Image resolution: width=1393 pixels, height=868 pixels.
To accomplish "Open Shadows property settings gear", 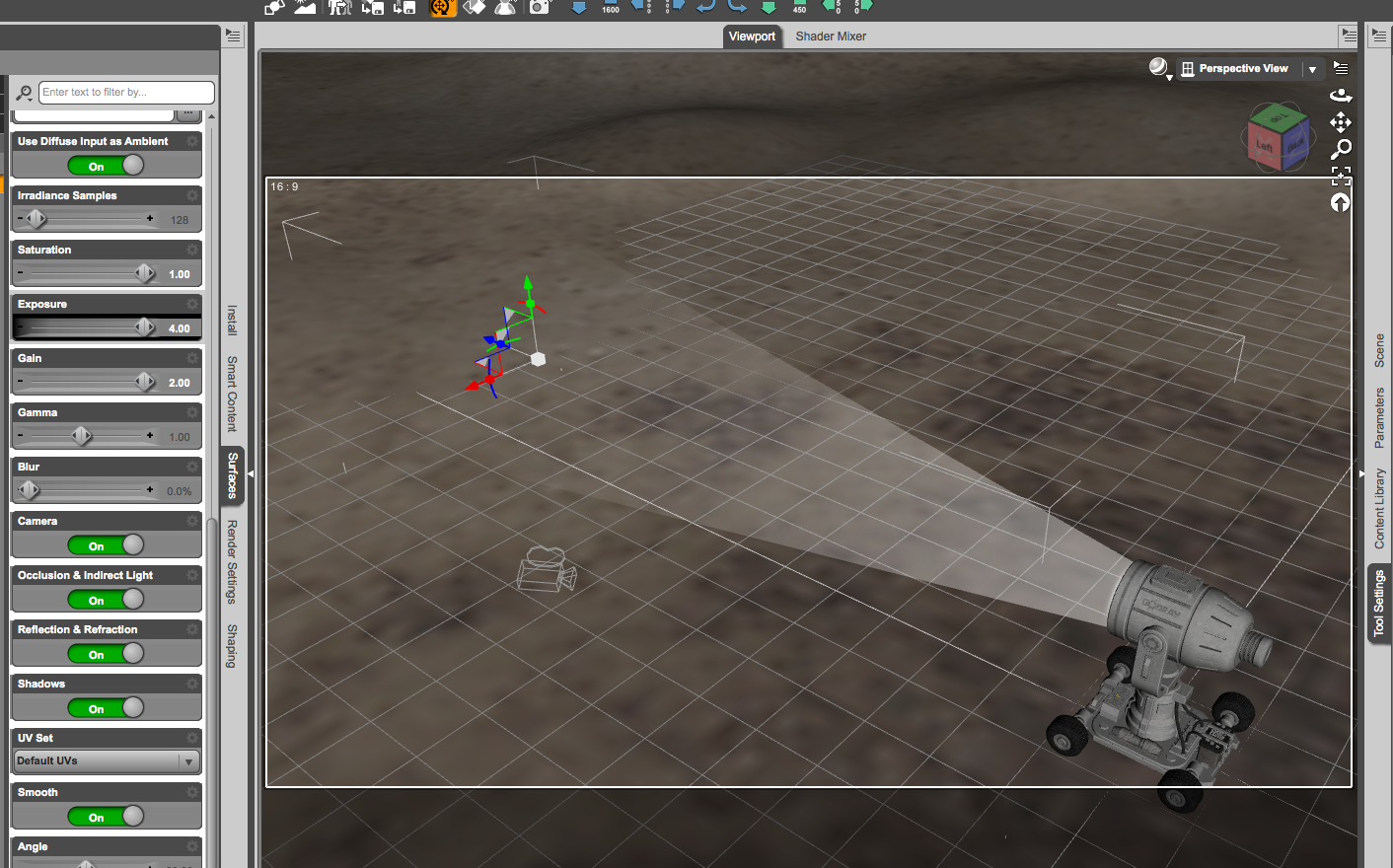I will [x=192, y=684].
